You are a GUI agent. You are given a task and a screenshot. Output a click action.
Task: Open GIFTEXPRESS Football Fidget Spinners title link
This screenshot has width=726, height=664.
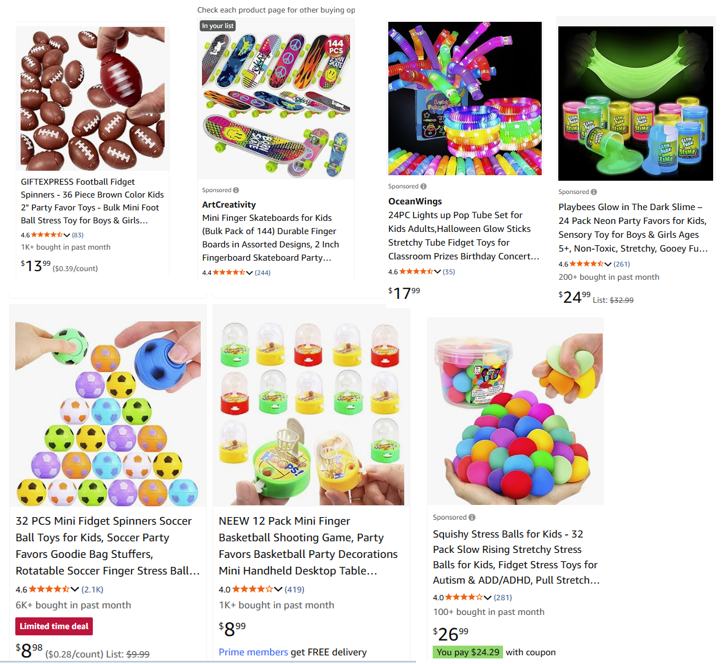[92, 201]
